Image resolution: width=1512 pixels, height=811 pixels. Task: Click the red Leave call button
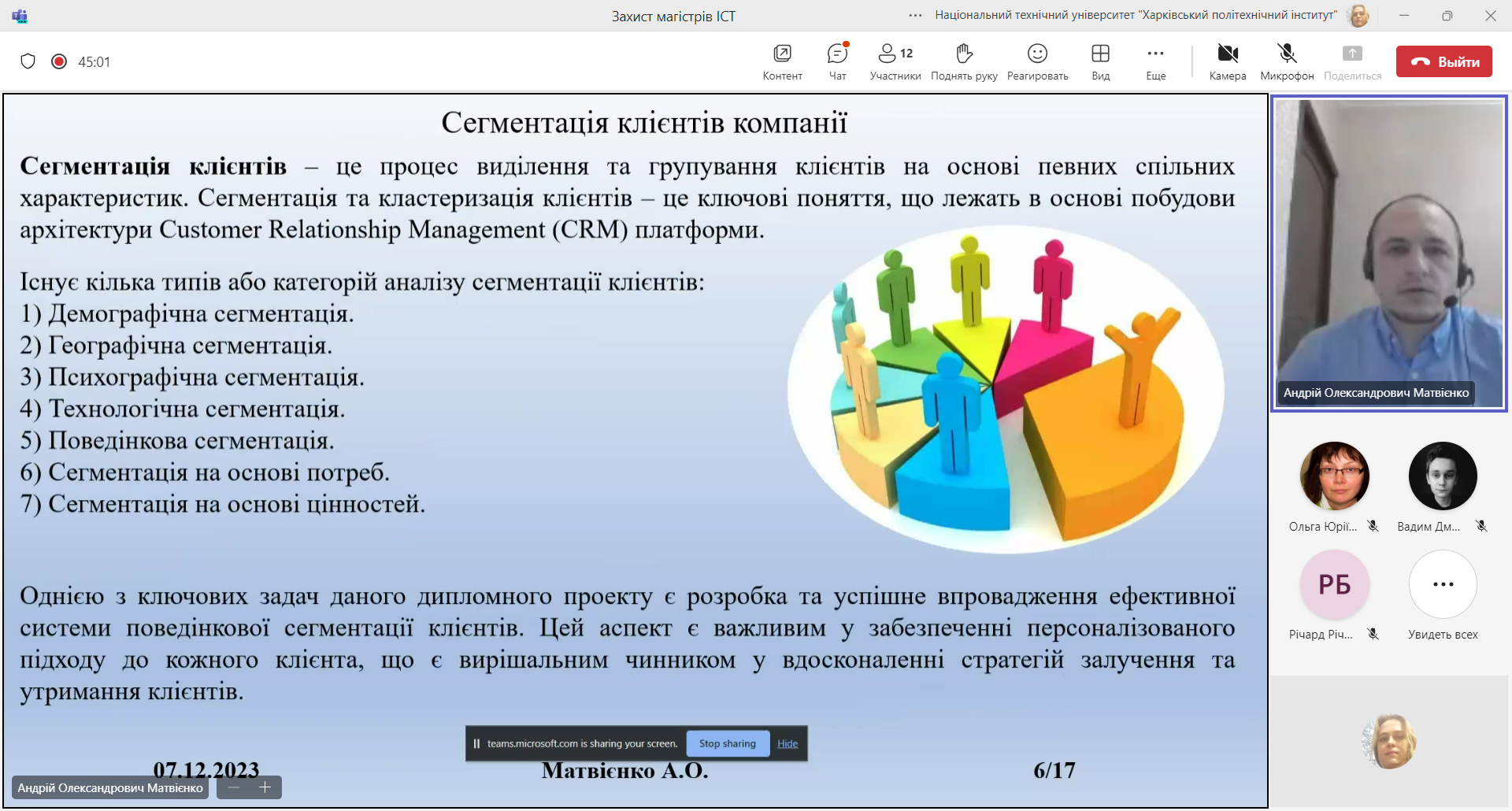(1443, 61)
